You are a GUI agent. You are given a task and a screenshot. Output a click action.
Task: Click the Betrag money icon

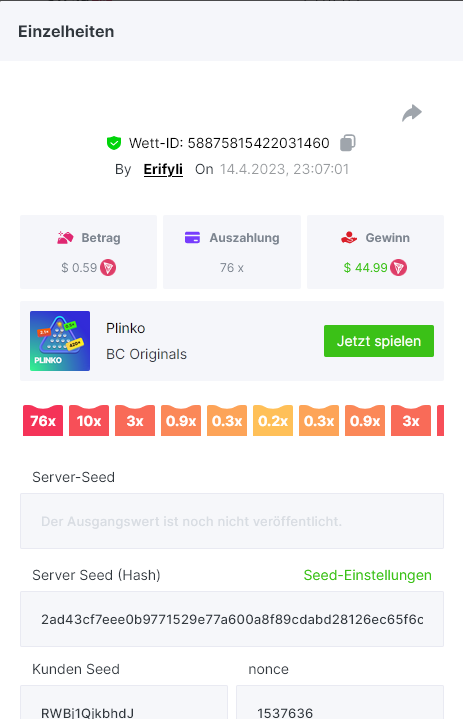pos(65,238)
